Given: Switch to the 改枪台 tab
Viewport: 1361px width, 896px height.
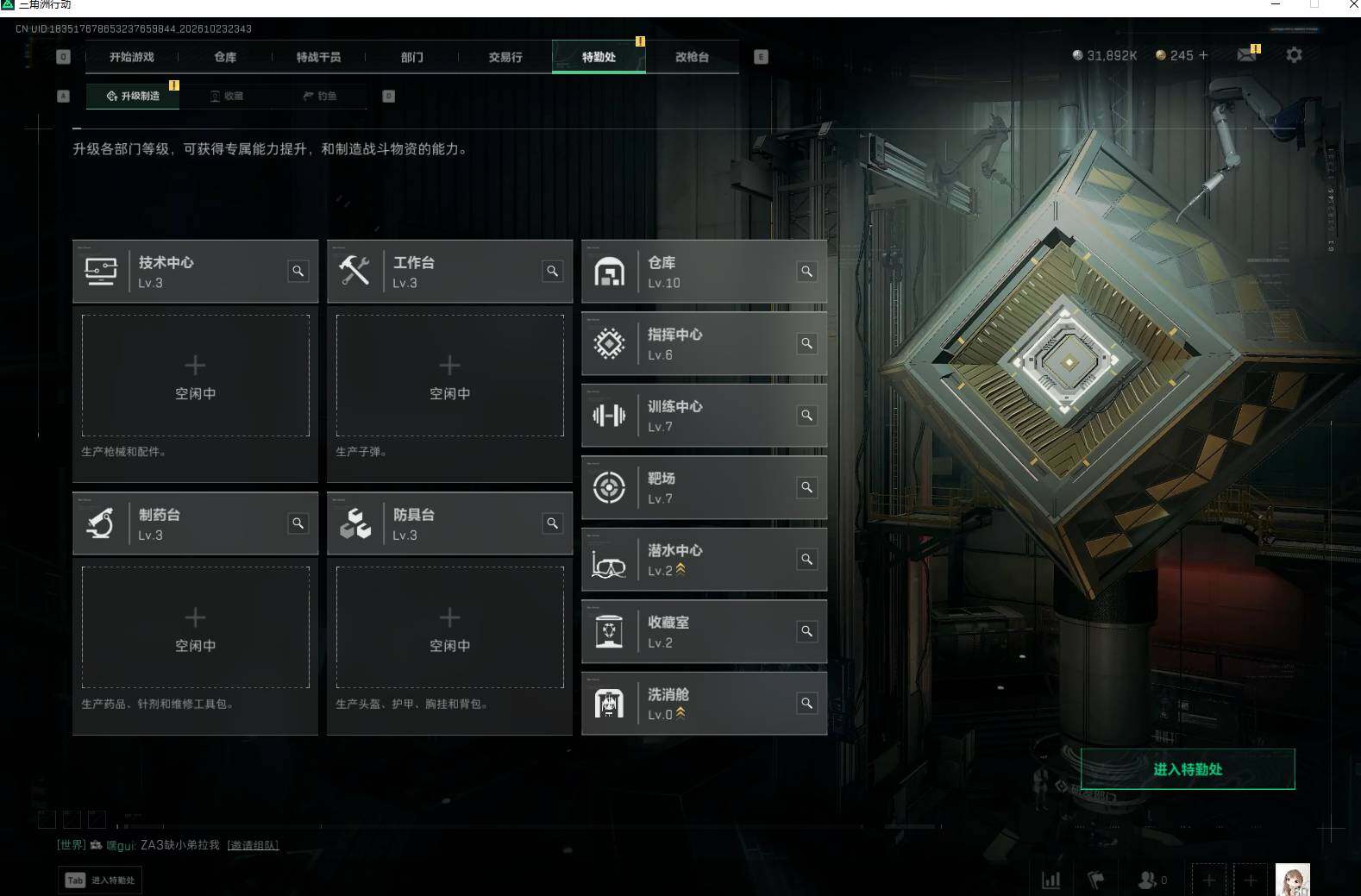Looking at the screenshot, I should pyautogui.click(x=692, y=57).
